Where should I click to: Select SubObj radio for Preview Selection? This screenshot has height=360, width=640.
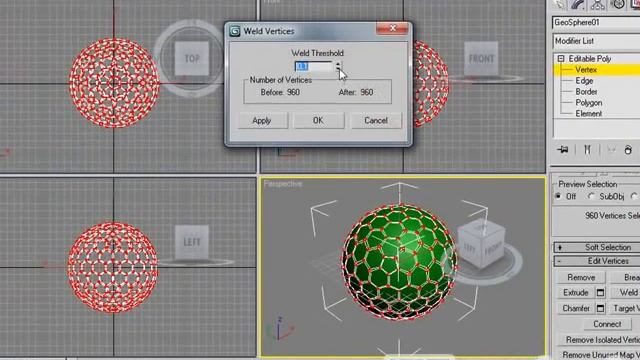(591, 196)
